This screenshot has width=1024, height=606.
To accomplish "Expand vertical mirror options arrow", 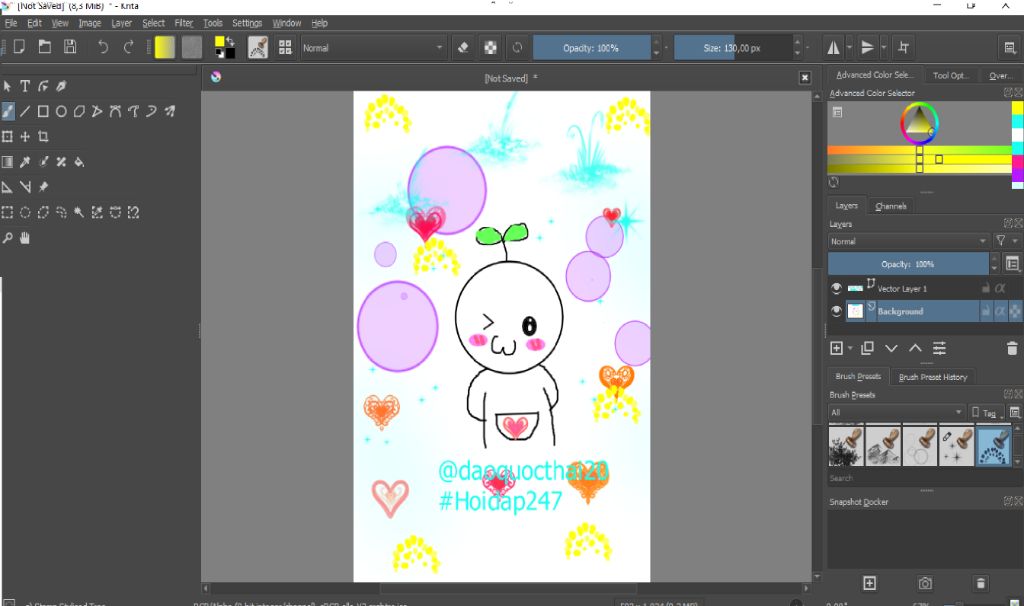I will point(883,48).
